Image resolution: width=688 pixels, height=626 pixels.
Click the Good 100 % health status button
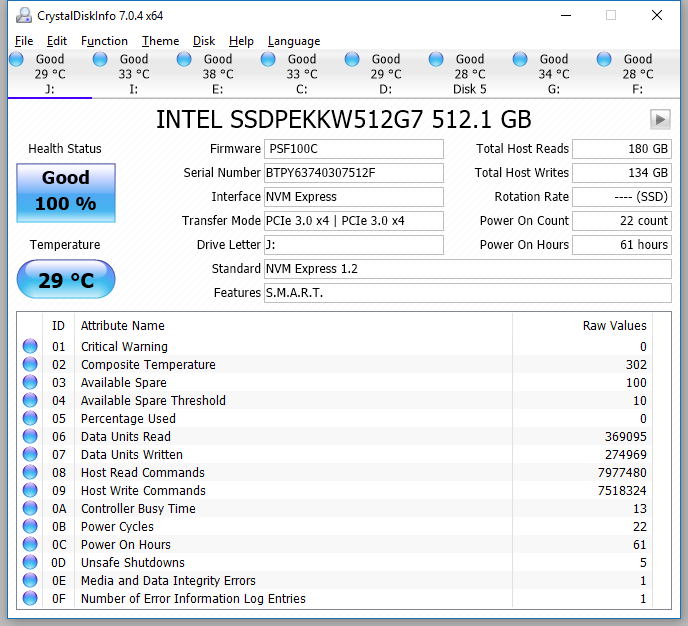pos(66,192)
